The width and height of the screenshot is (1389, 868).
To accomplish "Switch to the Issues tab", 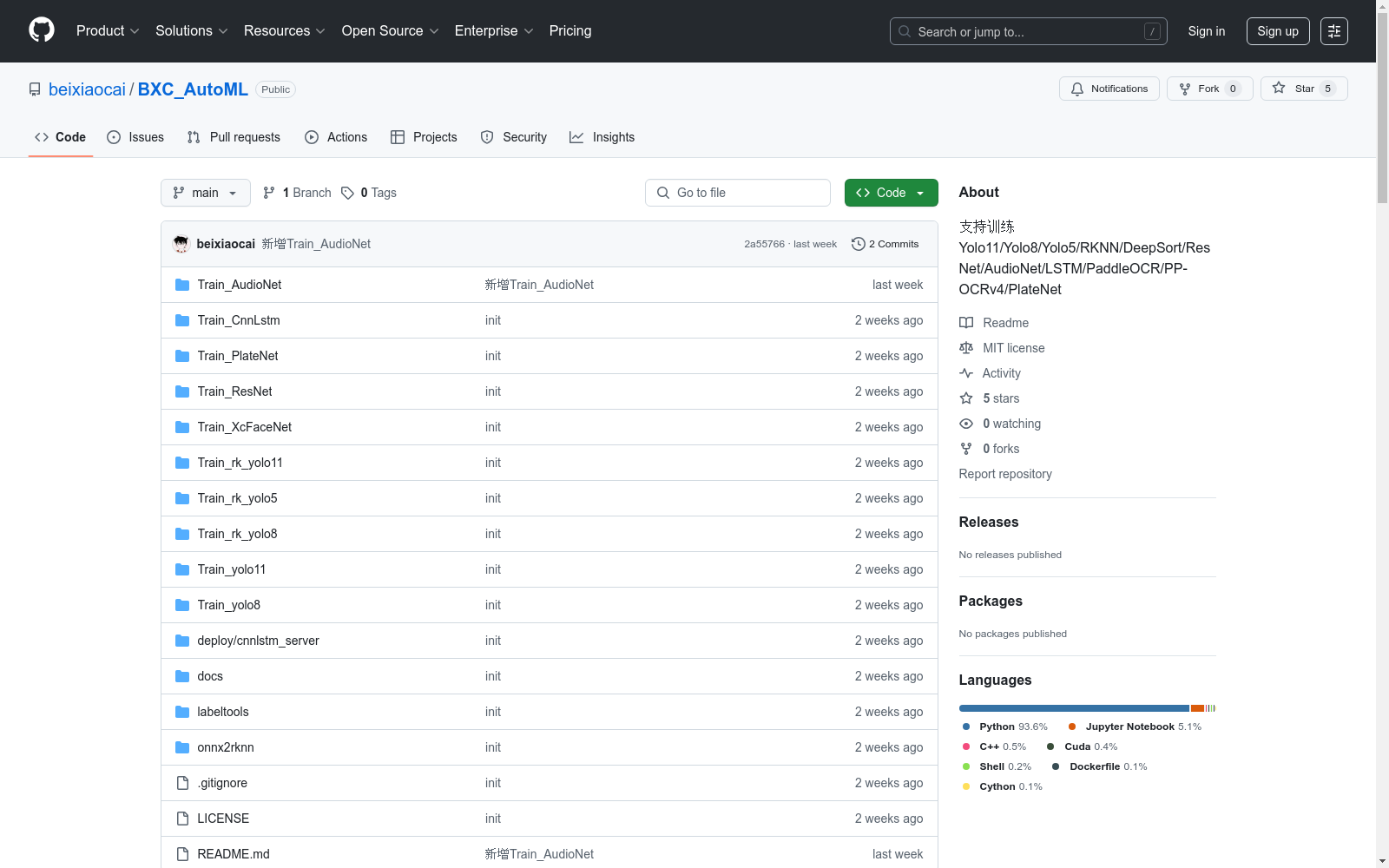I will 135,137.
